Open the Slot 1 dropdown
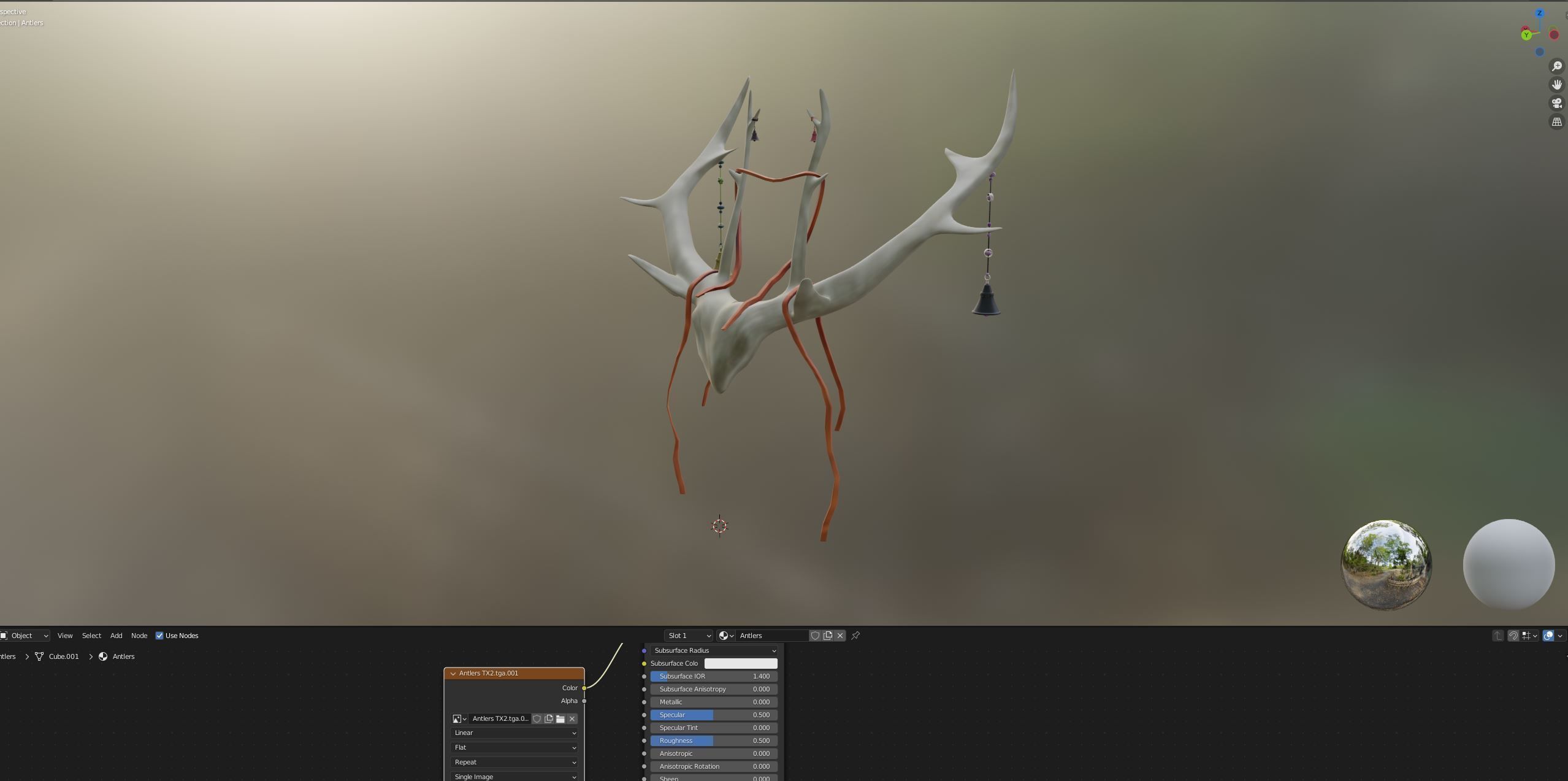 [x=689, y=636]
